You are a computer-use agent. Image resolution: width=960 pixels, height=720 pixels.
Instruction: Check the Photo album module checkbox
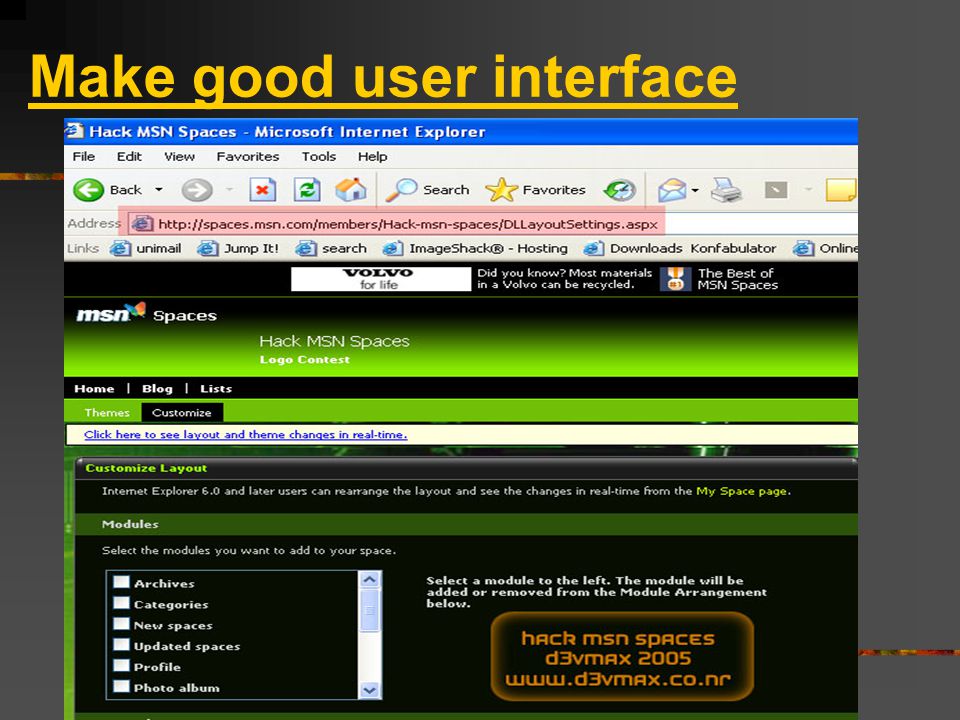121,686
